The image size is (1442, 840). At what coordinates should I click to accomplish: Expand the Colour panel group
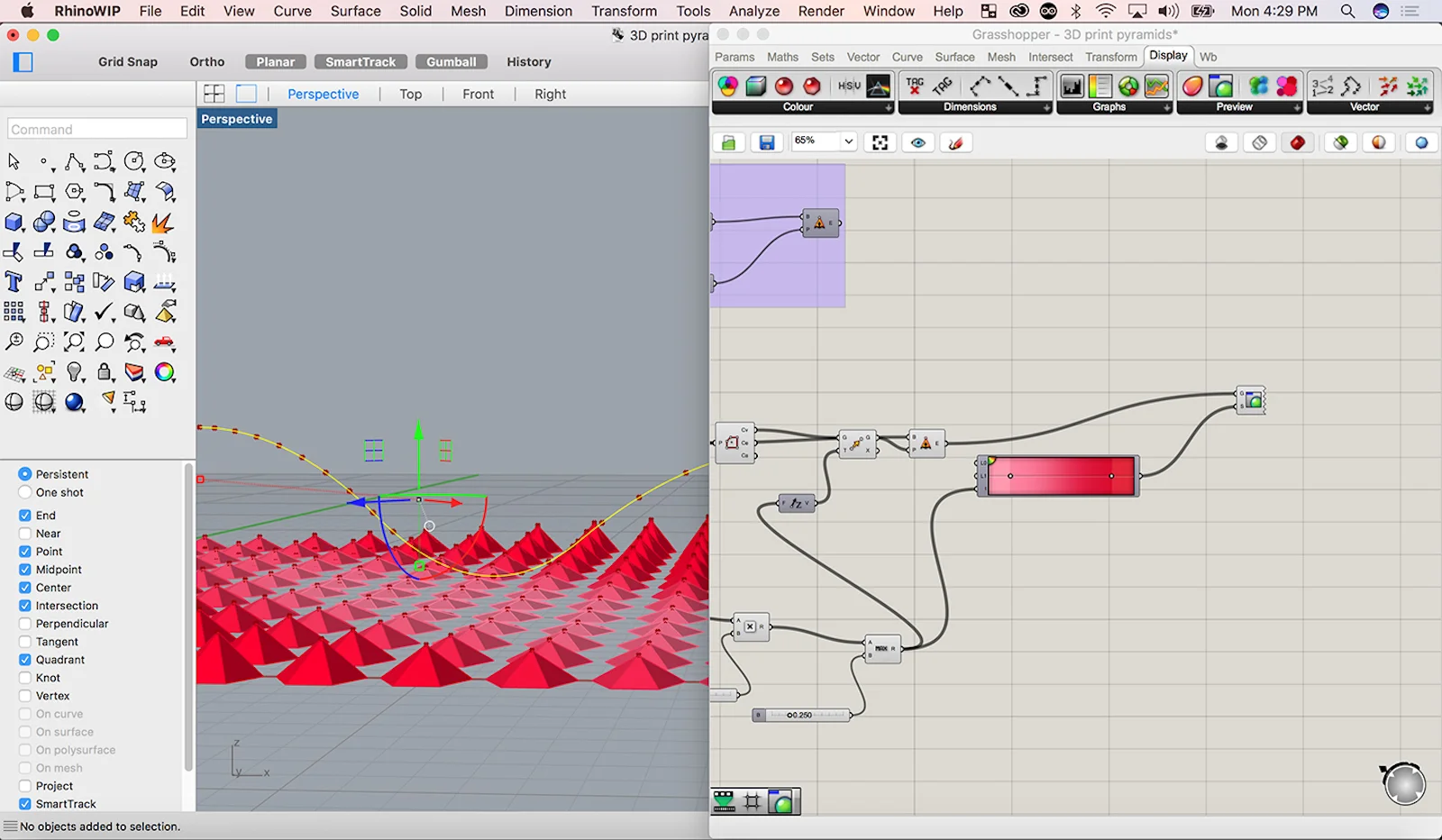coord(889,107)
